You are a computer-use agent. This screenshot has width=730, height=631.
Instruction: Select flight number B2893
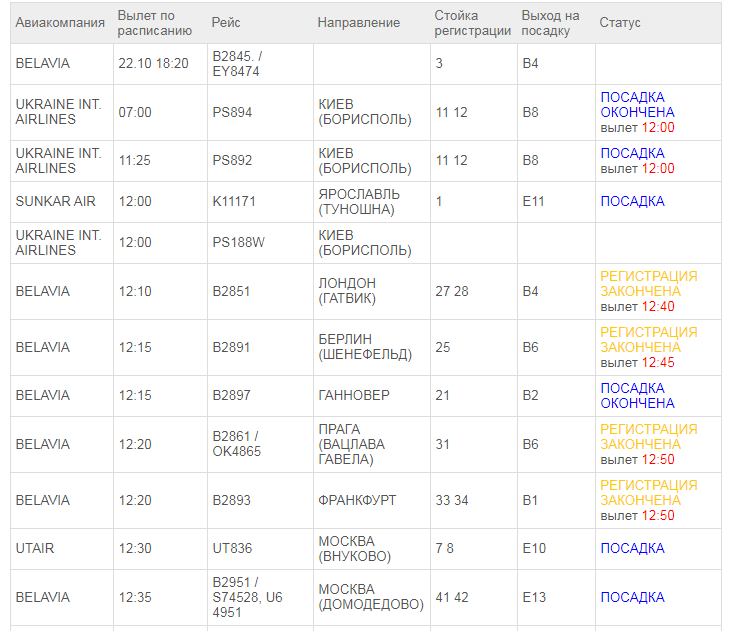pos(231,501)
